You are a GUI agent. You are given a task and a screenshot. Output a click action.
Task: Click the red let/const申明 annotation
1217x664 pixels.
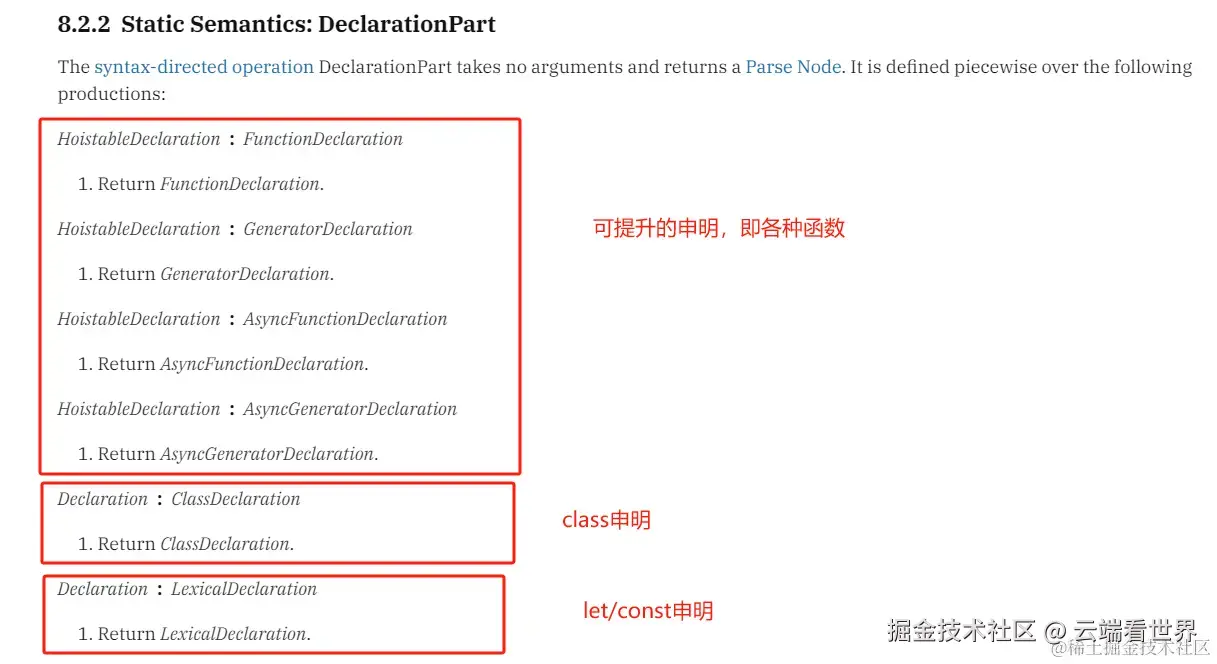pos(648,610)
